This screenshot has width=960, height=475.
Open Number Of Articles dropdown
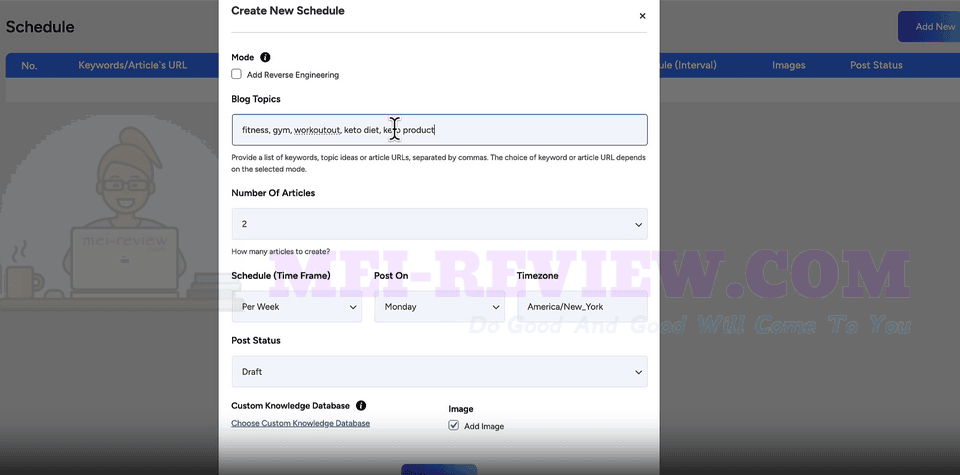(x=440, y=223)
